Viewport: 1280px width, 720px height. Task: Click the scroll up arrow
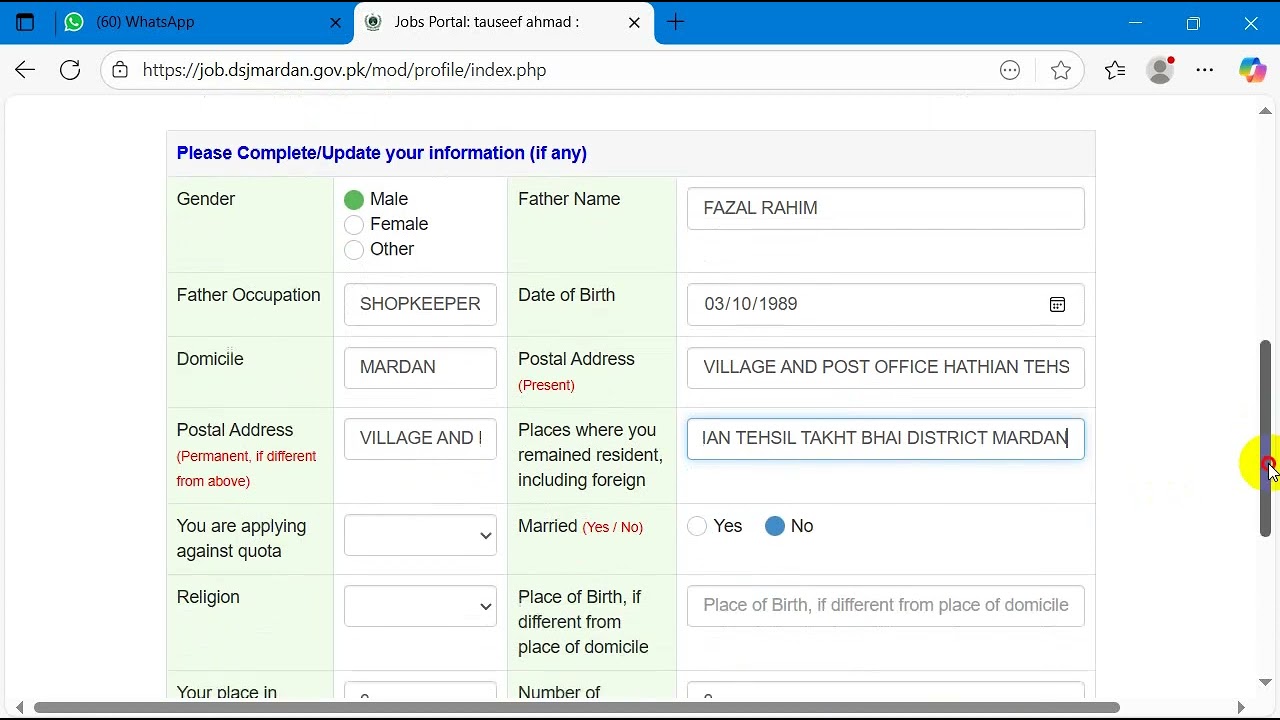pos(1265,111)
